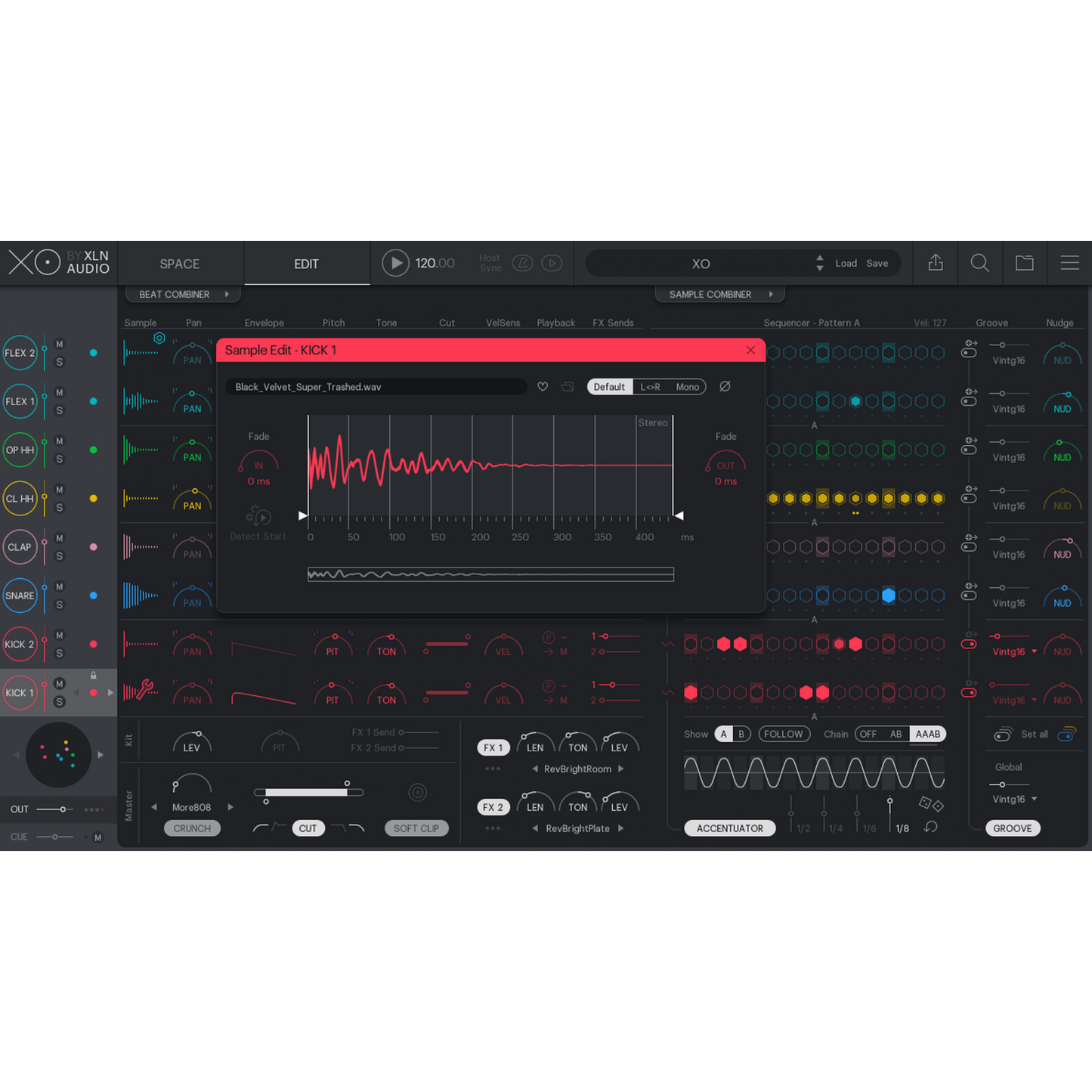Solo the SNARE channel
Screen dimensions: 1092x1092
(x=60, y=605)
